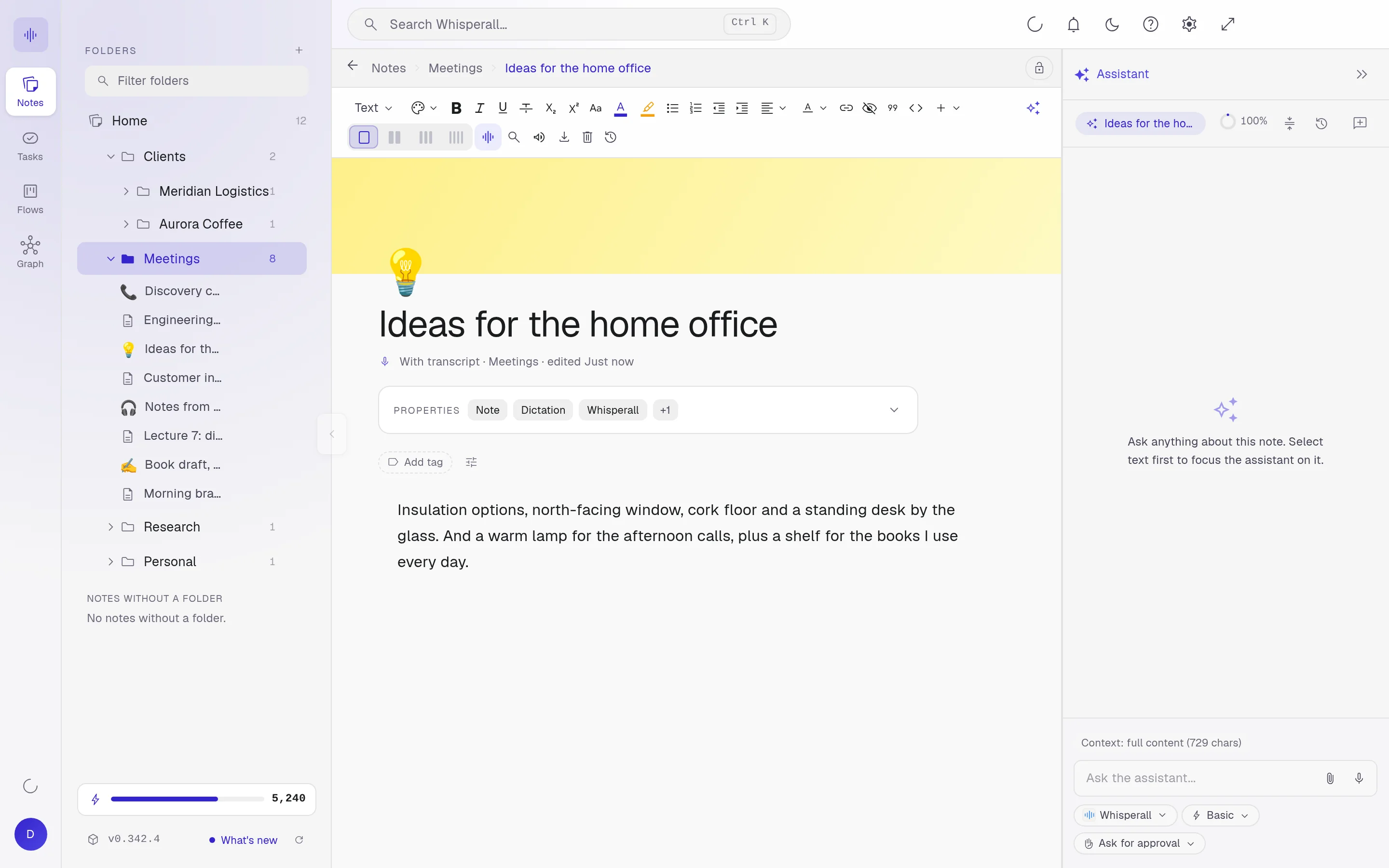The image size is (1389, 868).
Task: Toggle strikethrough formatting
Action: click(x=526, y=108)
